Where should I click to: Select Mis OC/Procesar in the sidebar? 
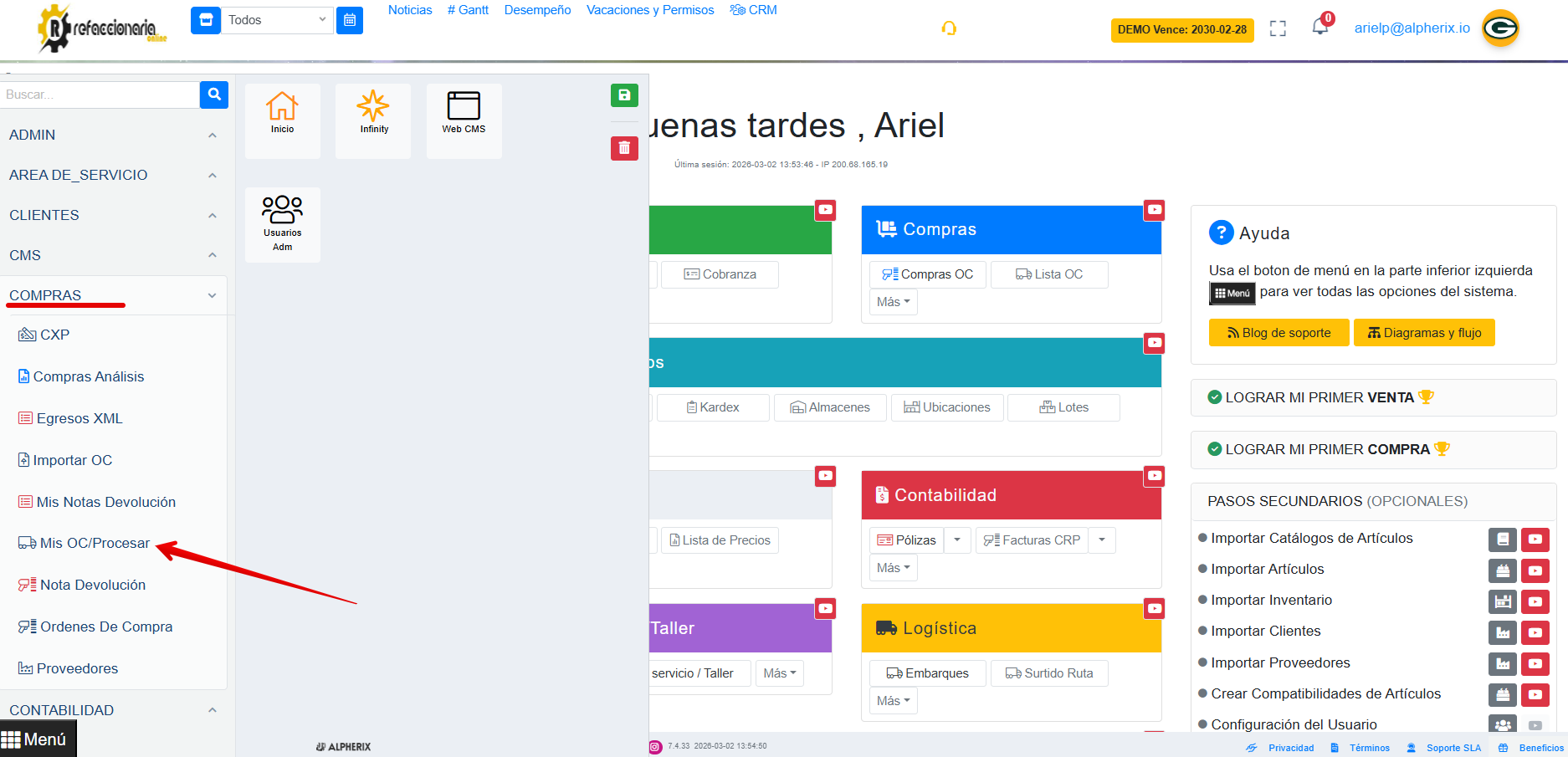[x=95, y=543]
